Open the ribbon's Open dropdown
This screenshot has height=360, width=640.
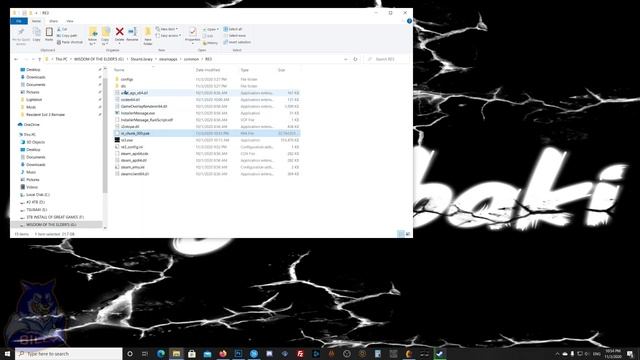coord(211,29)
